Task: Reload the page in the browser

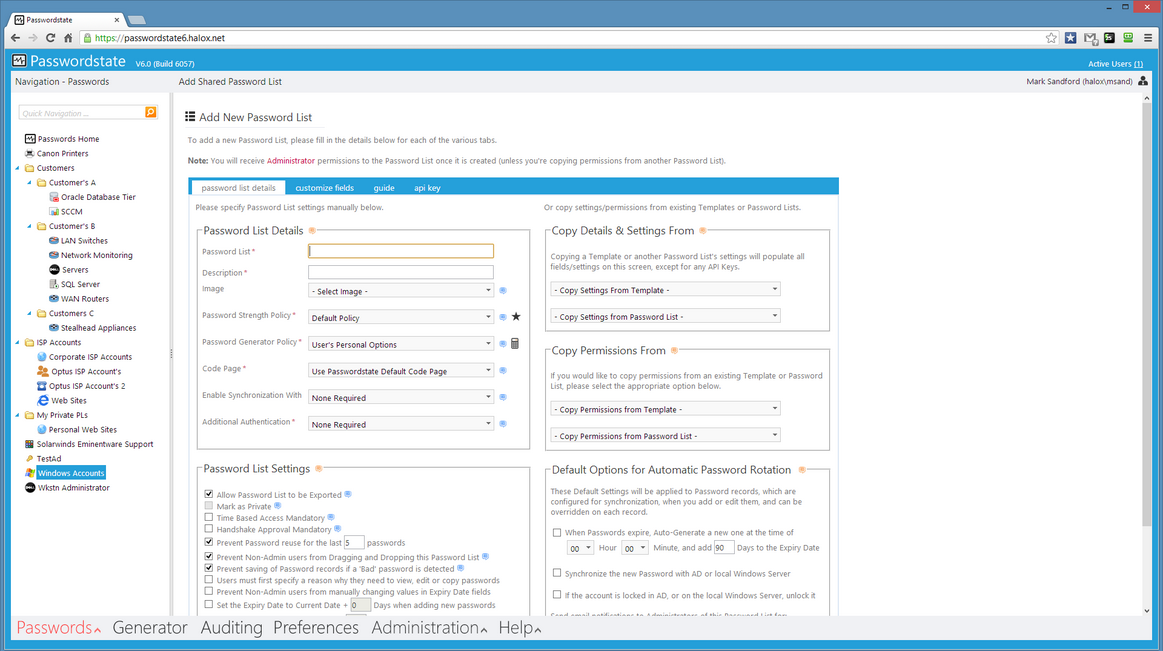Action: [50, 38]
